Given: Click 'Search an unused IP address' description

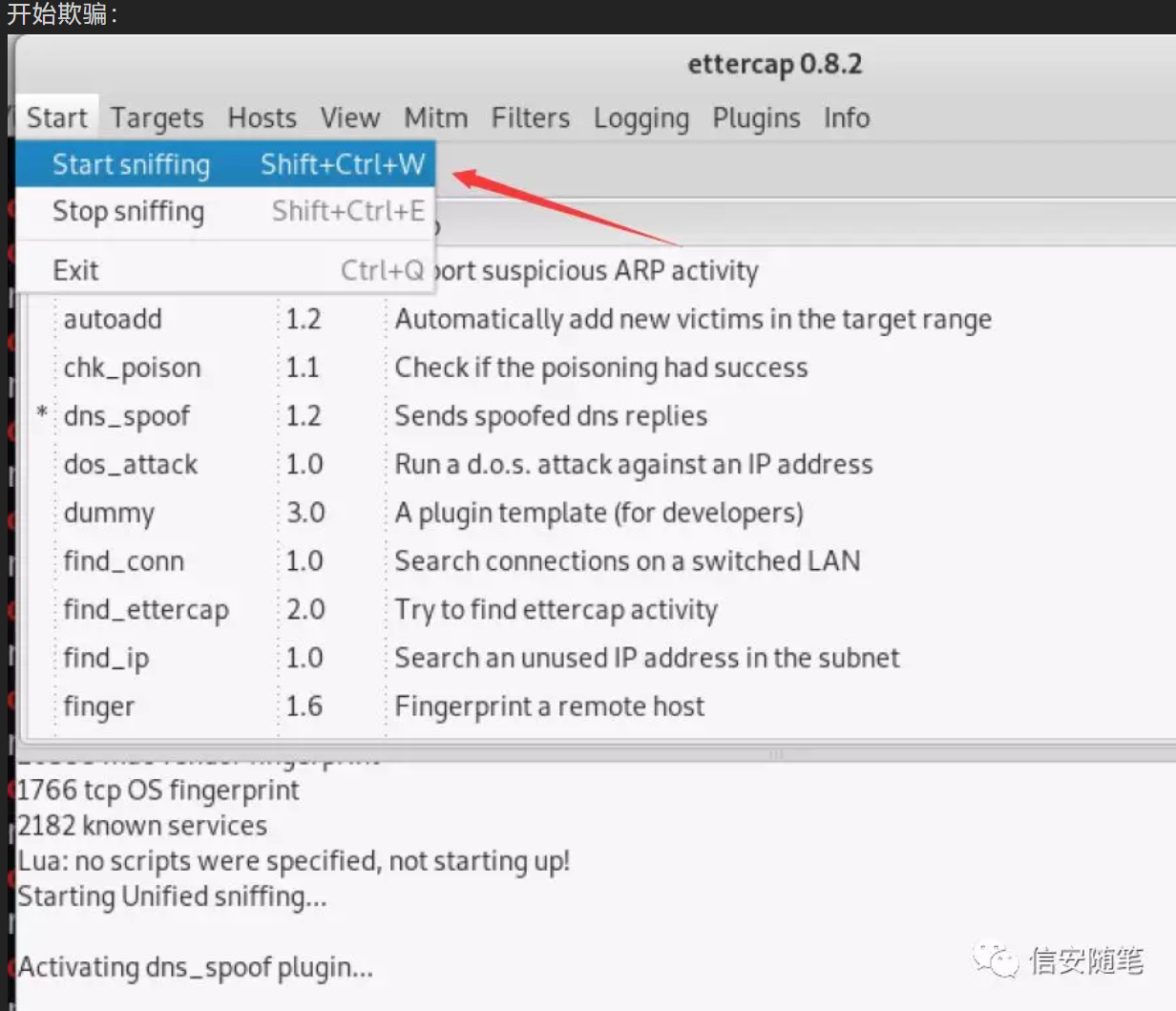Looking at the screenshot, I should (x=647, y=658).
